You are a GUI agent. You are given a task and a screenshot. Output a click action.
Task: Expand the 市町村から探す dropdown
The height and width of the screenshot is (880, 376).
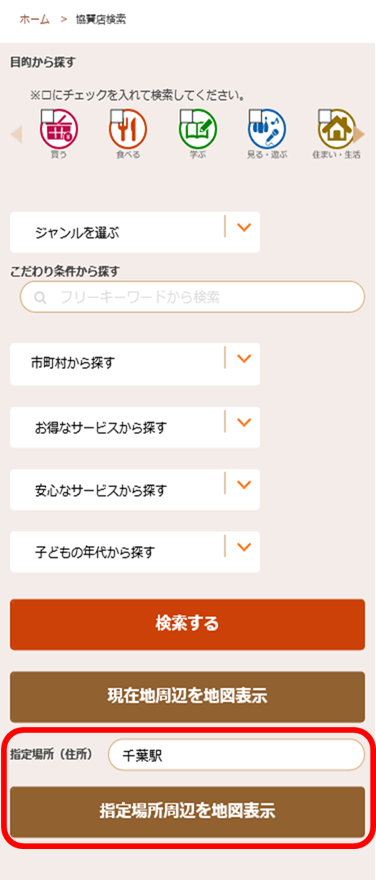point(135,364)
